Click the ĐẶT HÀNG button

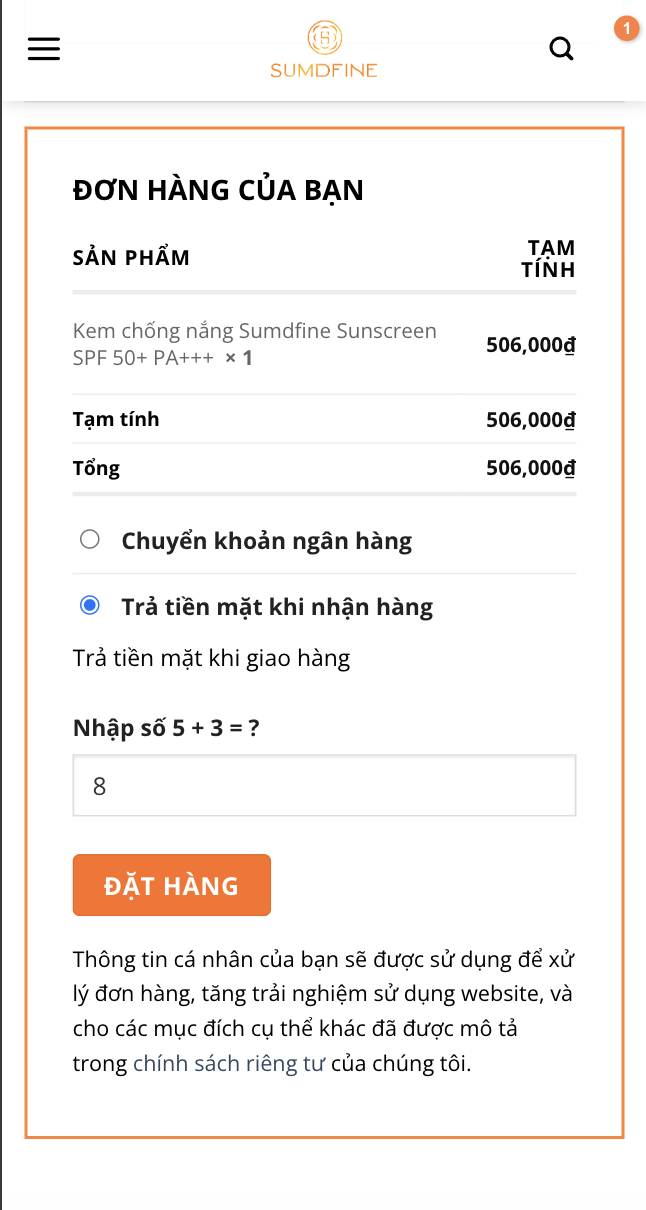[171, 884]
